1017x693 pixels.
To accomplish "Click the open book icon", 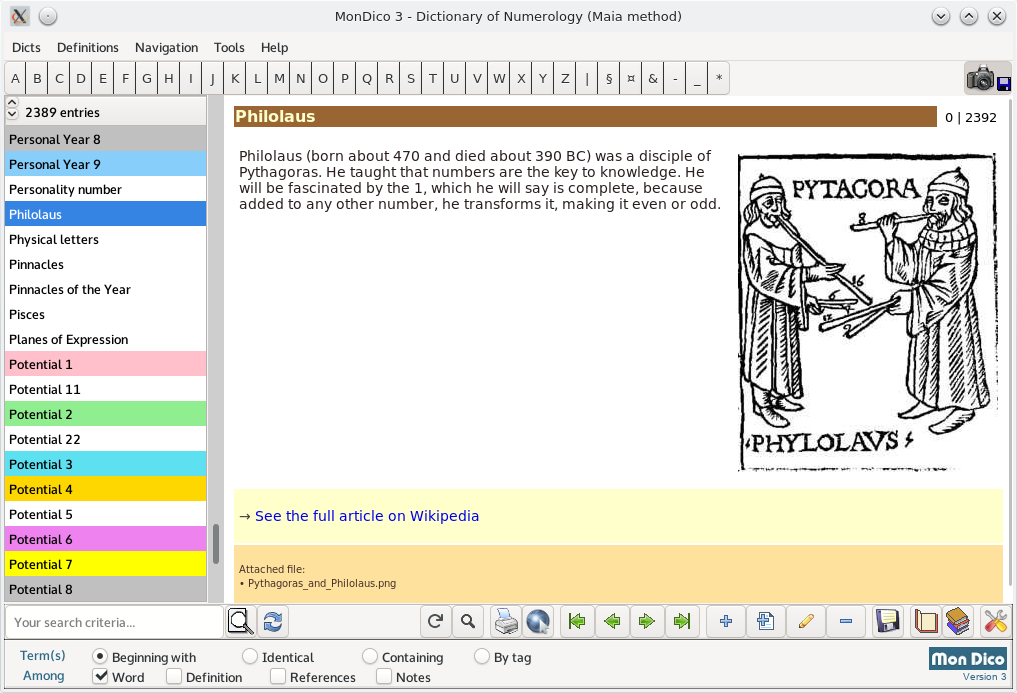I will tap(926, 622).
